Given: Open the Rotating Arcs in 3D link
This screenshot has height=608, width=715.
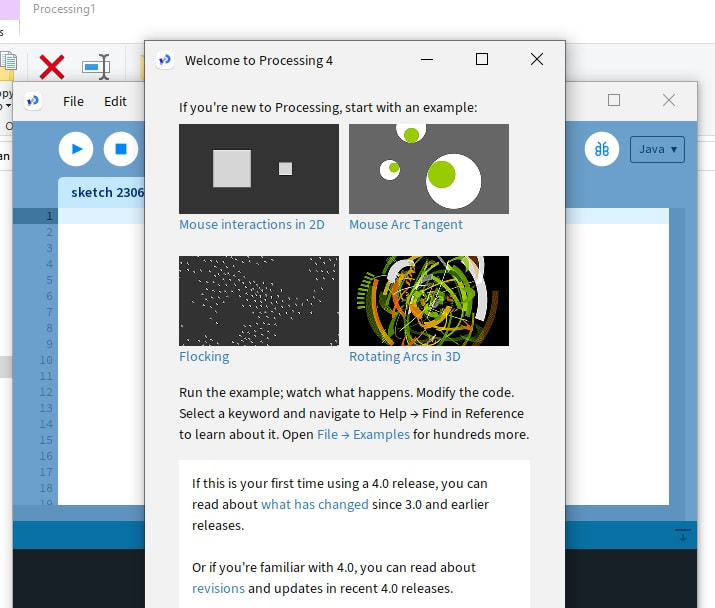Looking at the screenshot, I should click(x=404, y=356).
